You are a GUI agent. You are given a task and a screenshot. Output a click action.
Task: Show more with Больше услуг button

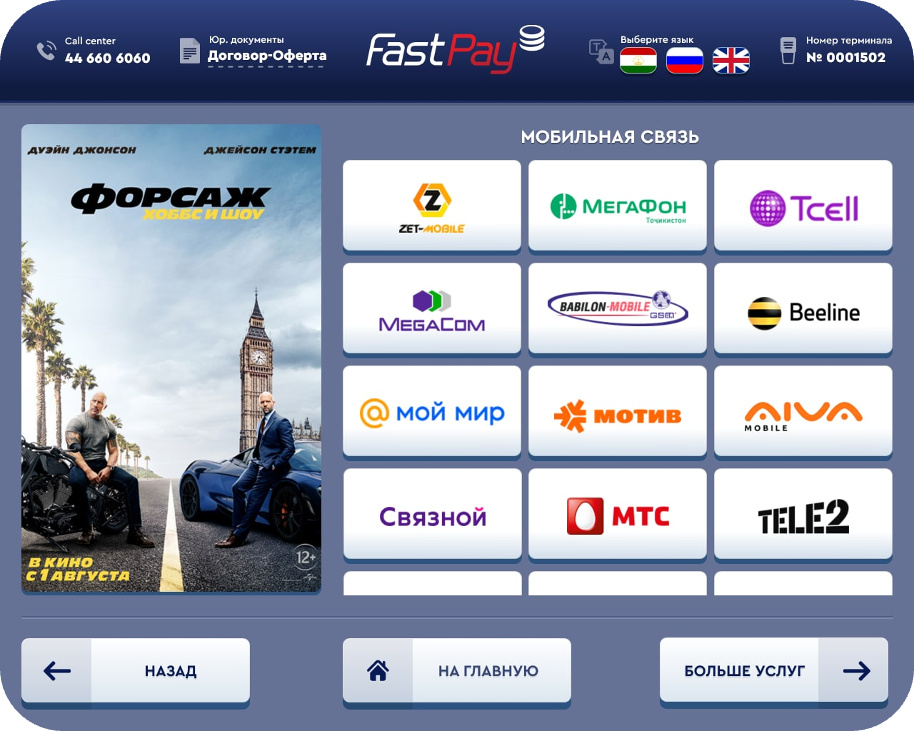pyautogui.click(x=774, y=670)
